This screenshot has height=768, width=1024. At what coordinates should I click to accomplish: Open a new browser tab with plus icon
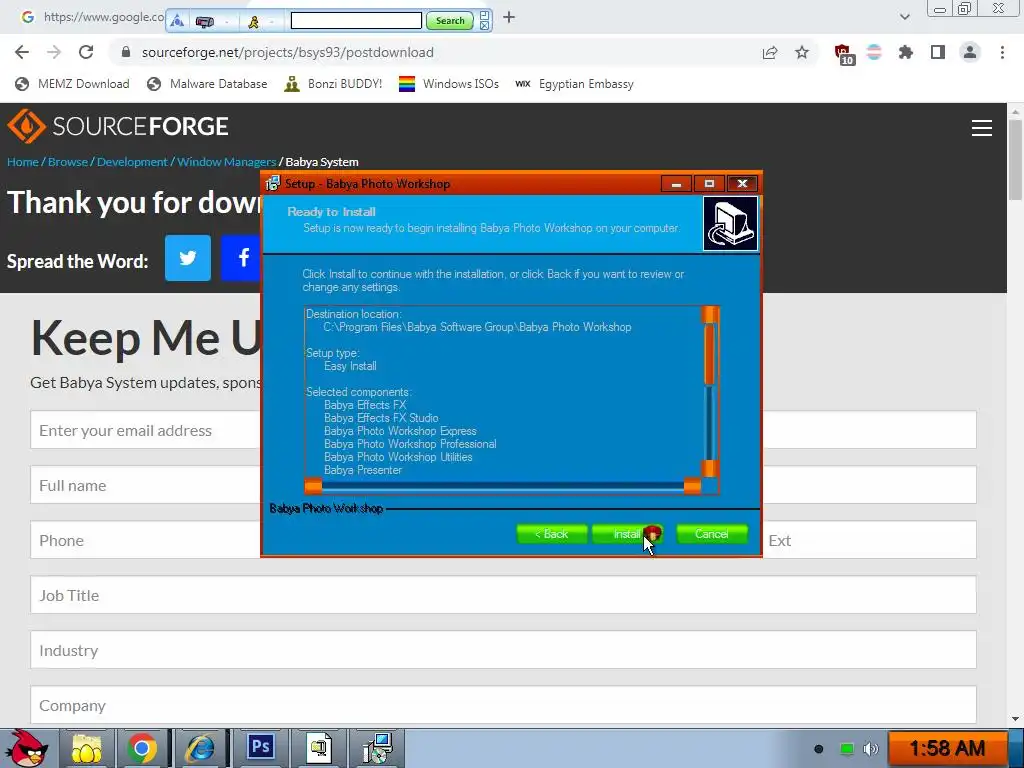[509, 18]
